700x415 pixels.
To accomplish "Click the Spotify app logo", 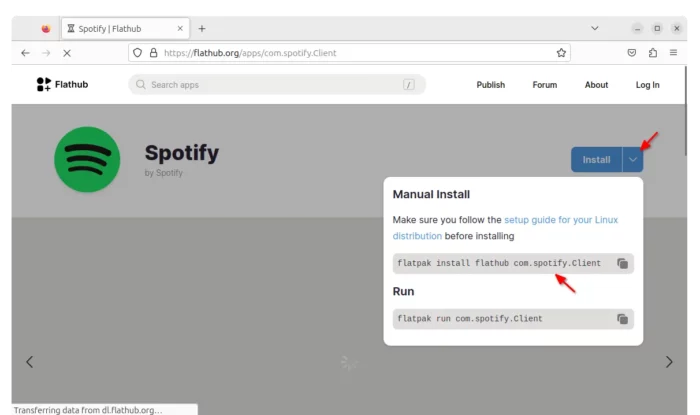I will pyautogui.click(x=87, y=160).
